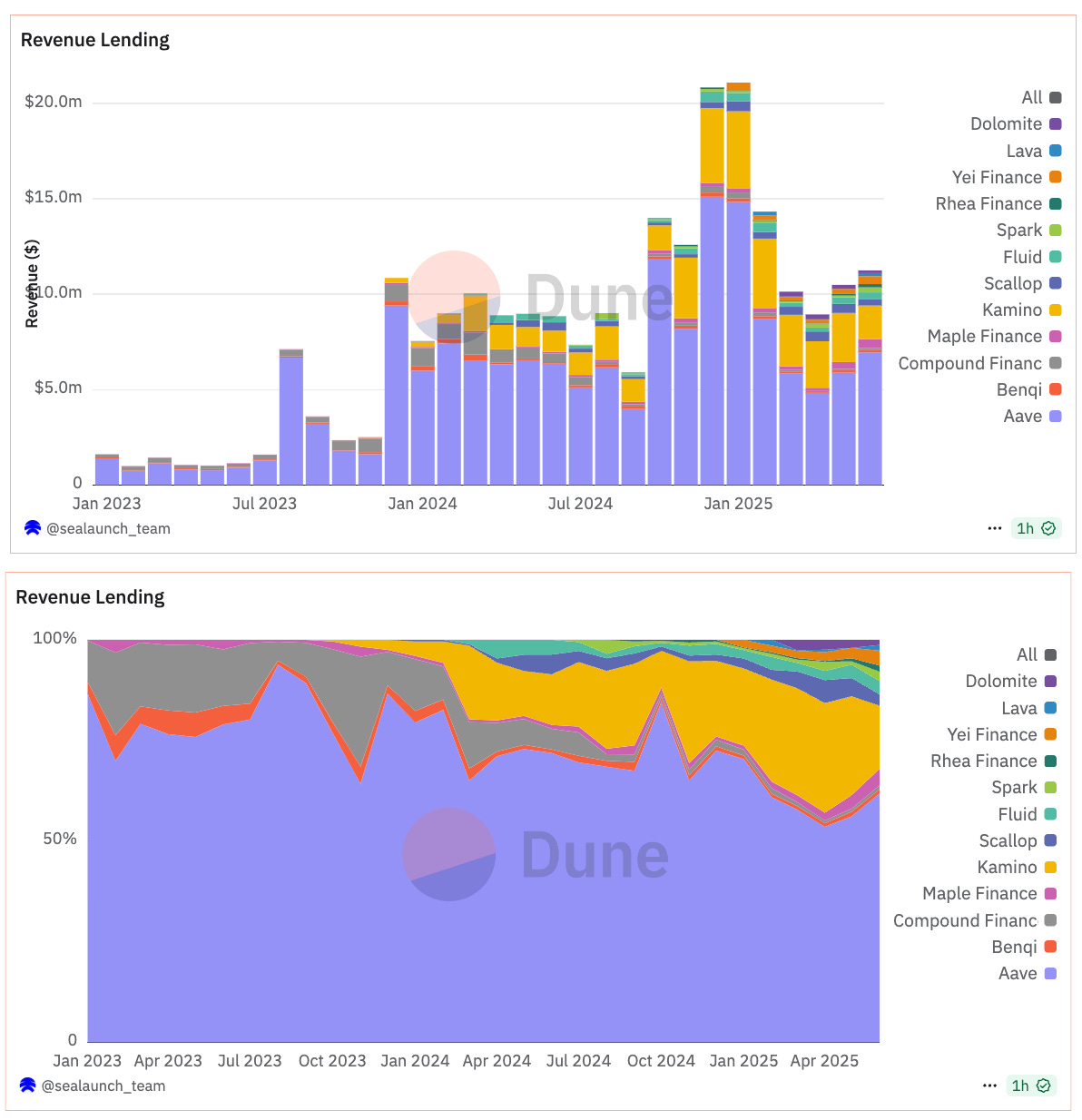Click Dune profile icon beside top chart author
This screenshot has width=1082, height=1120.
coord(33,528)
